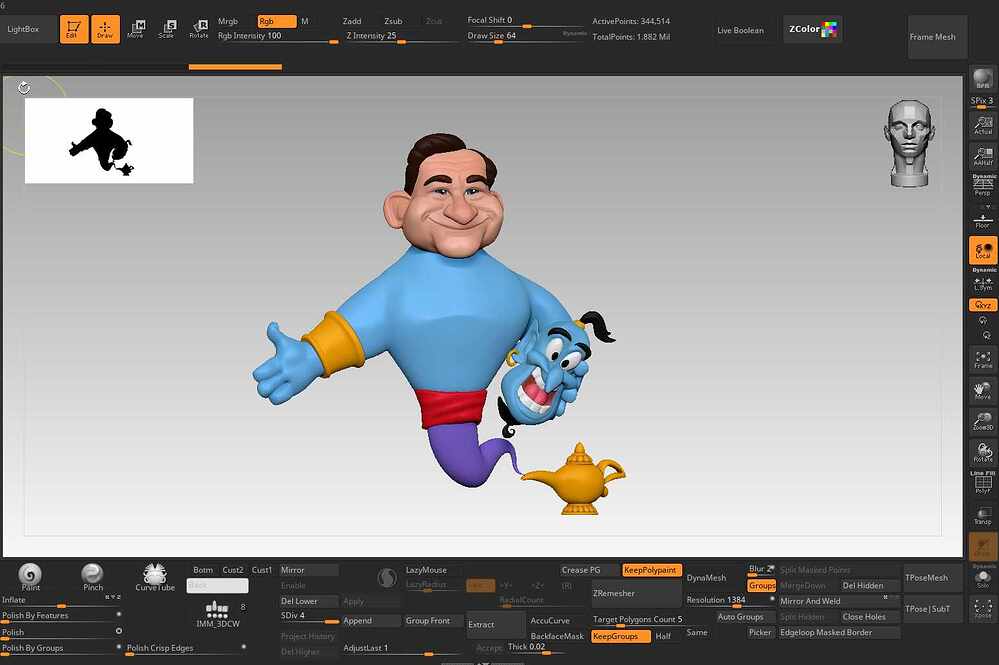Click the TPoseMesh button
The image size is (999, 665).
pyautogui.click(x=933, y=578)
